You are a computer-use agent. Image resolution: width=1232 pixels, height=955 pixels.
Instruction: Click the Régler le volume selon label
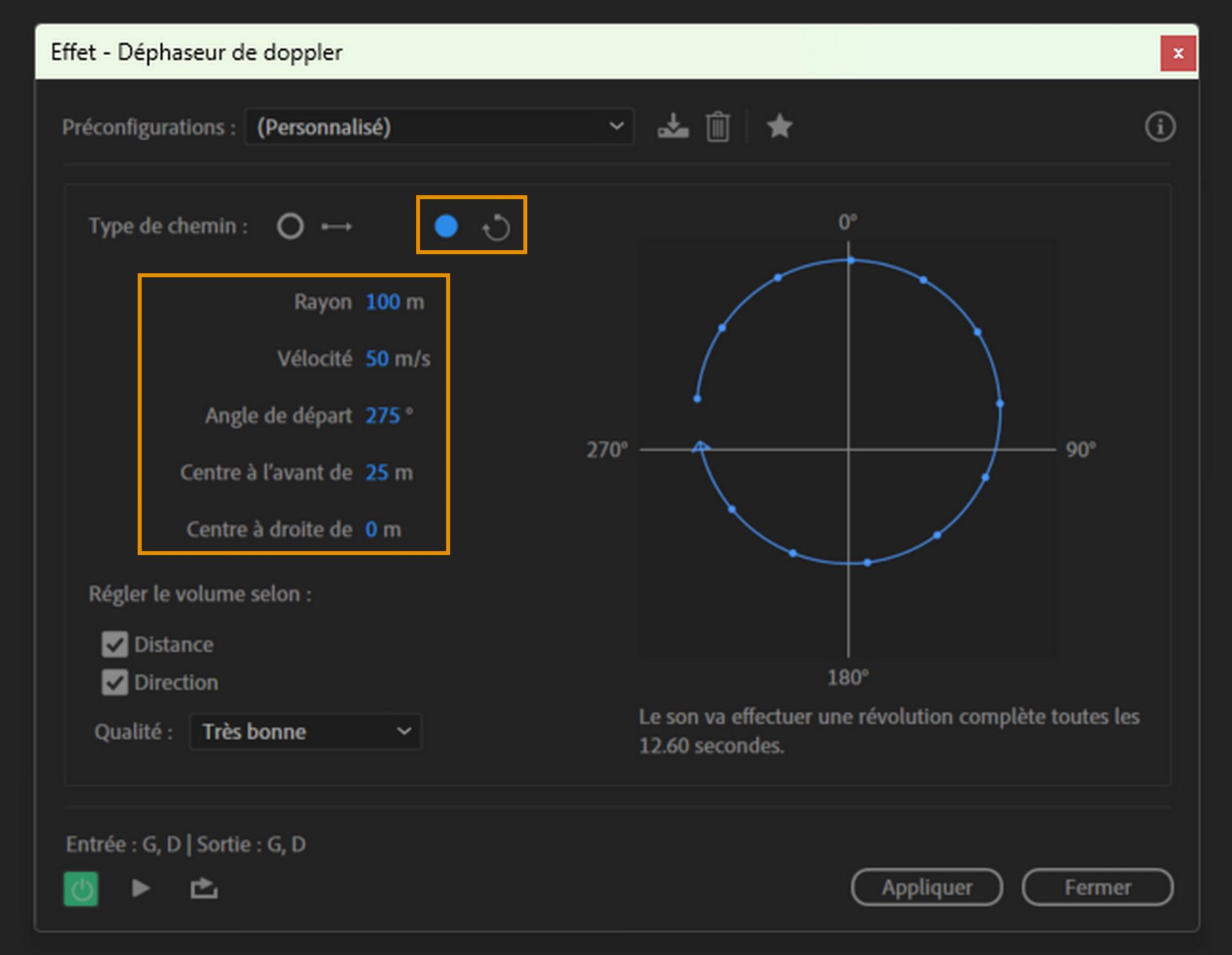tap(200, 594)
